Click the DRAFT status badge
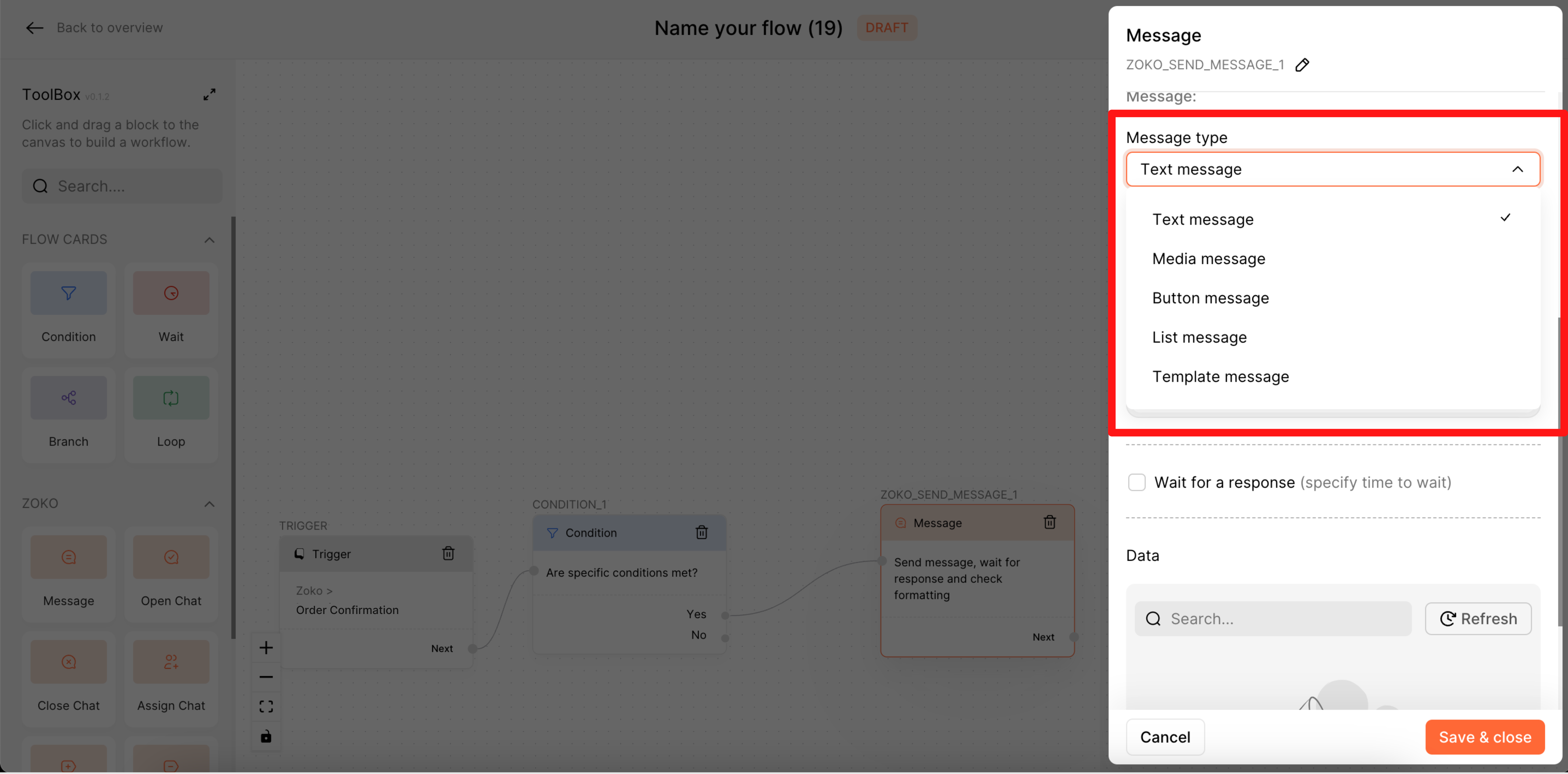The image size is (1568, 774). click(x=886, y=28)
